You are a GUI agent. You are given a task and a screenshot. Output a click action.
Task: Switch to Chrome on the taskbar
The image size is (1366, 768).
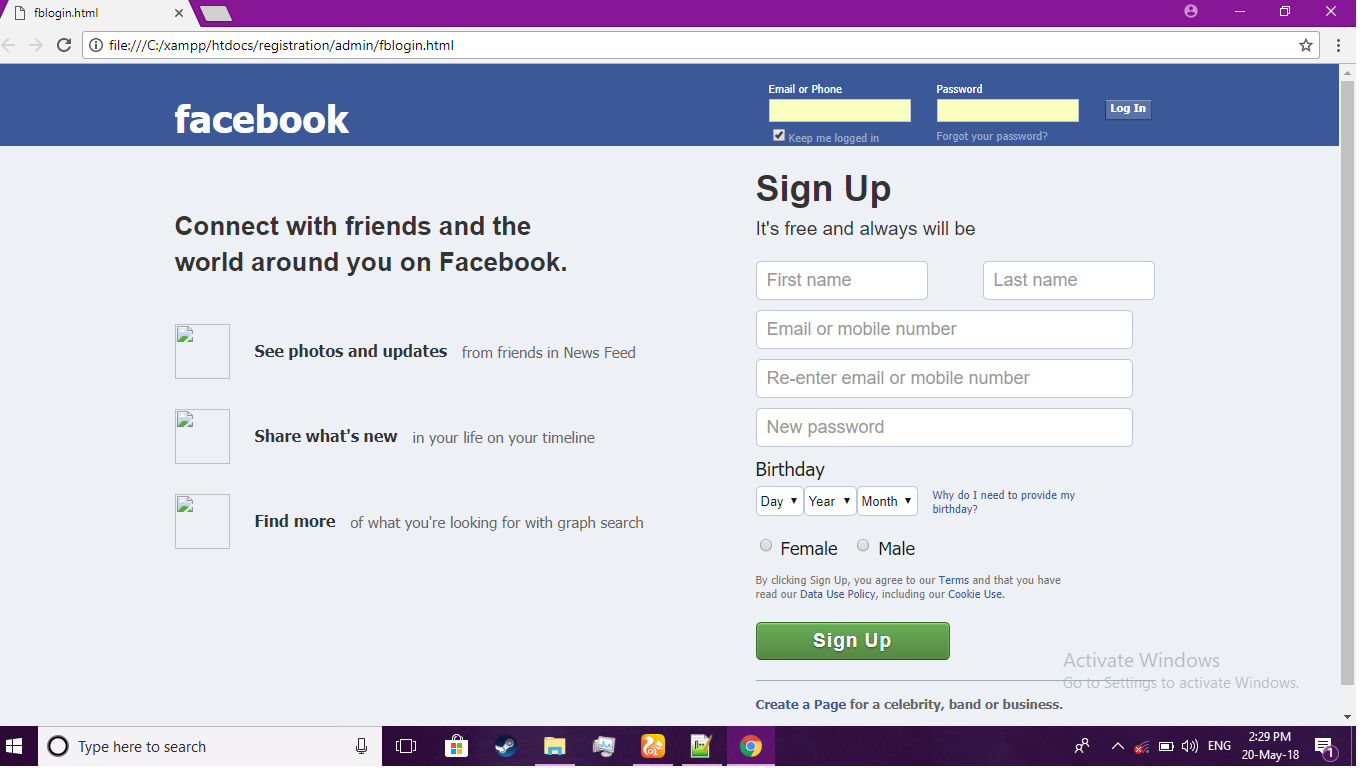click(750, 746)
